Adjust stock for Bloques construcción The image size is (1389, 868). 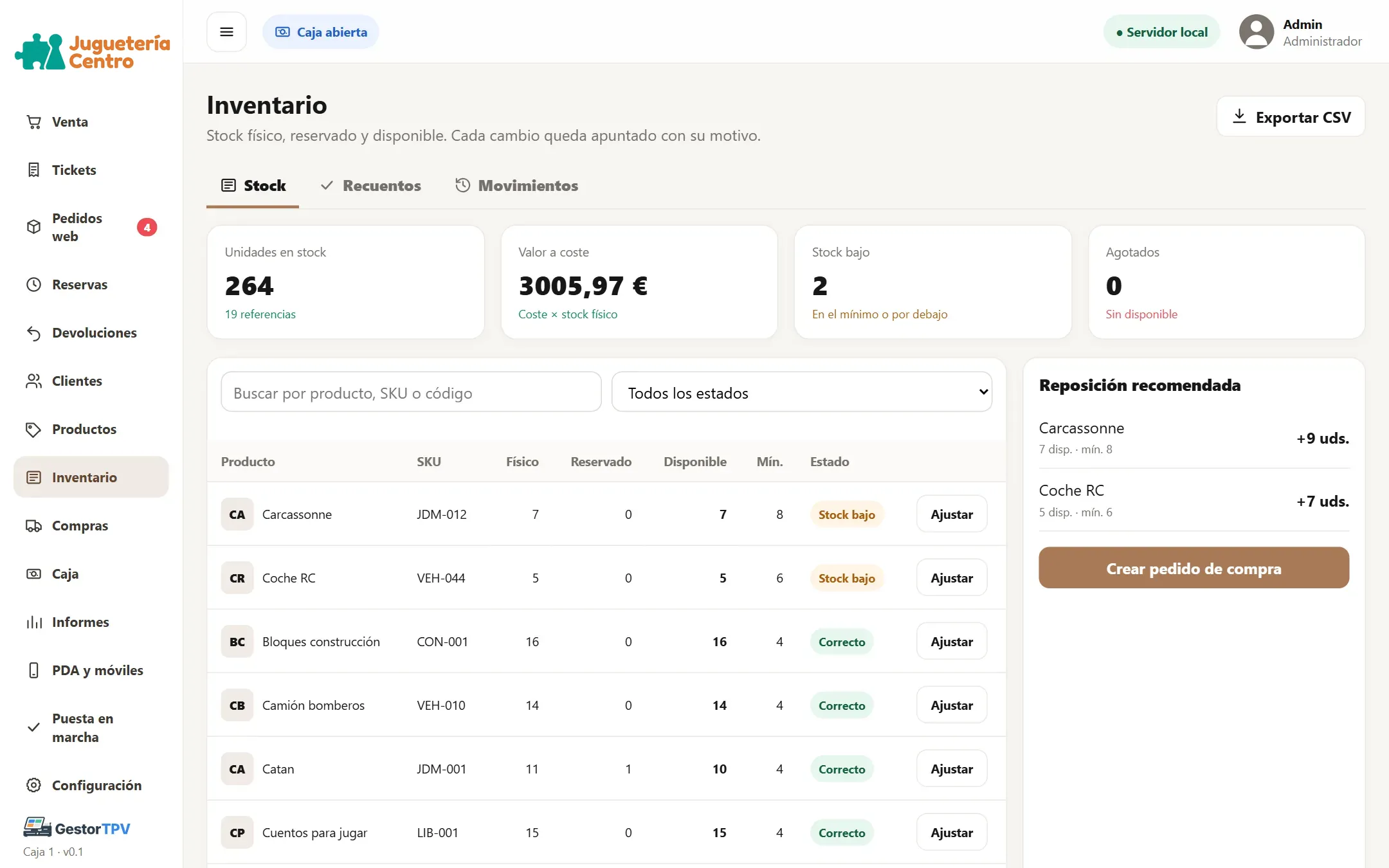952,641
